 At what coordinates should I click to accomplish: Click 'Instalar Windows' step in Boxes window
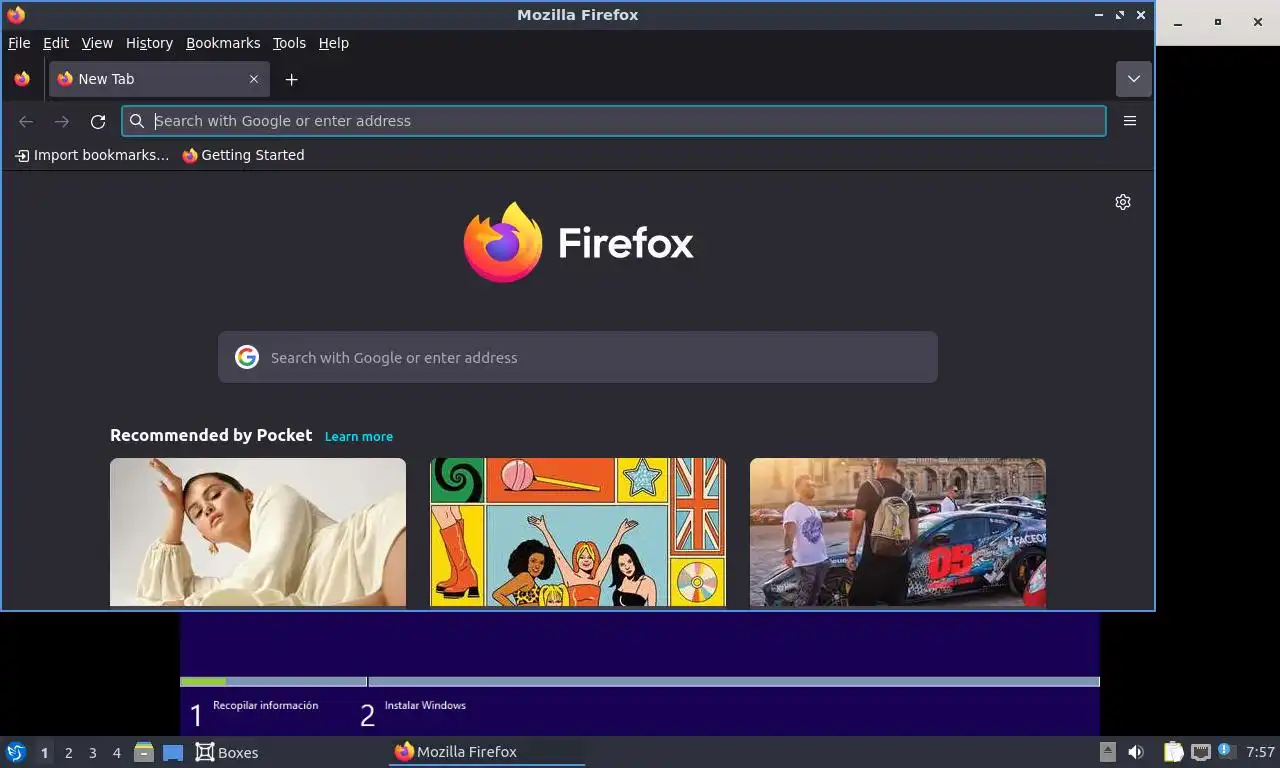click(x=425, y=705)
